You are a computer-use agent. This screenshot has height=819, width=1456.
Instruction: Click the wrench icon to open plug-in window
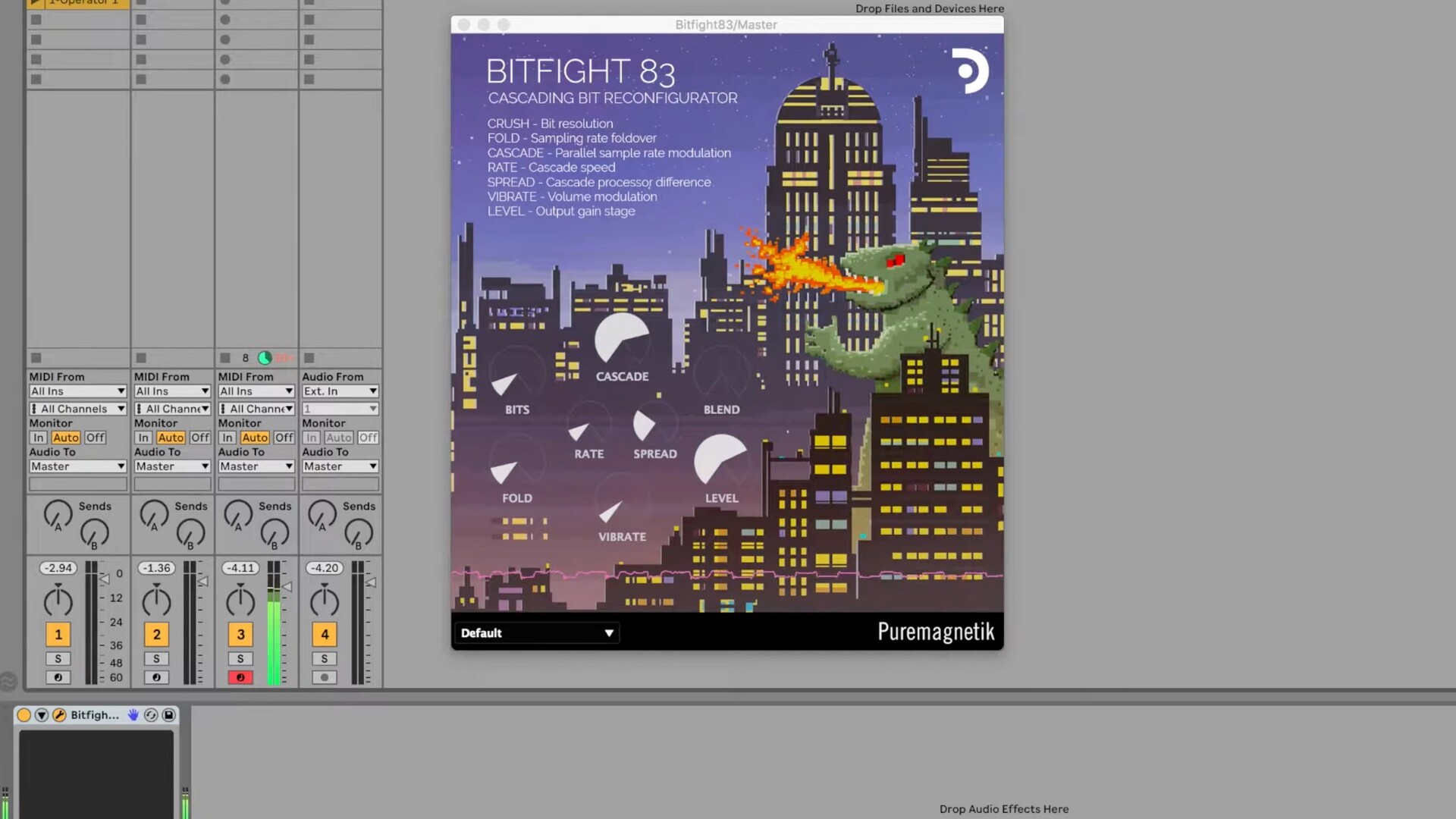coord(59,715)
